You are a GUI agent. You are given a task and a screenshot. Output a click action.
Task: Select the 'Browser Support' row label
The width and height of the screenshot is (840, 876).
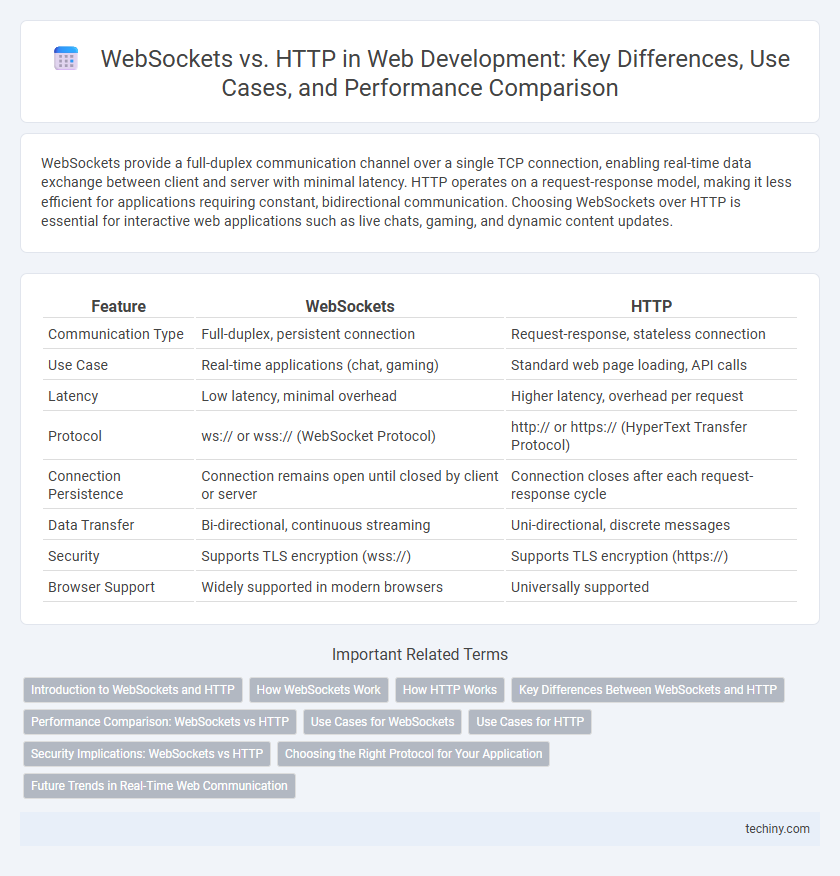(101, 587)
